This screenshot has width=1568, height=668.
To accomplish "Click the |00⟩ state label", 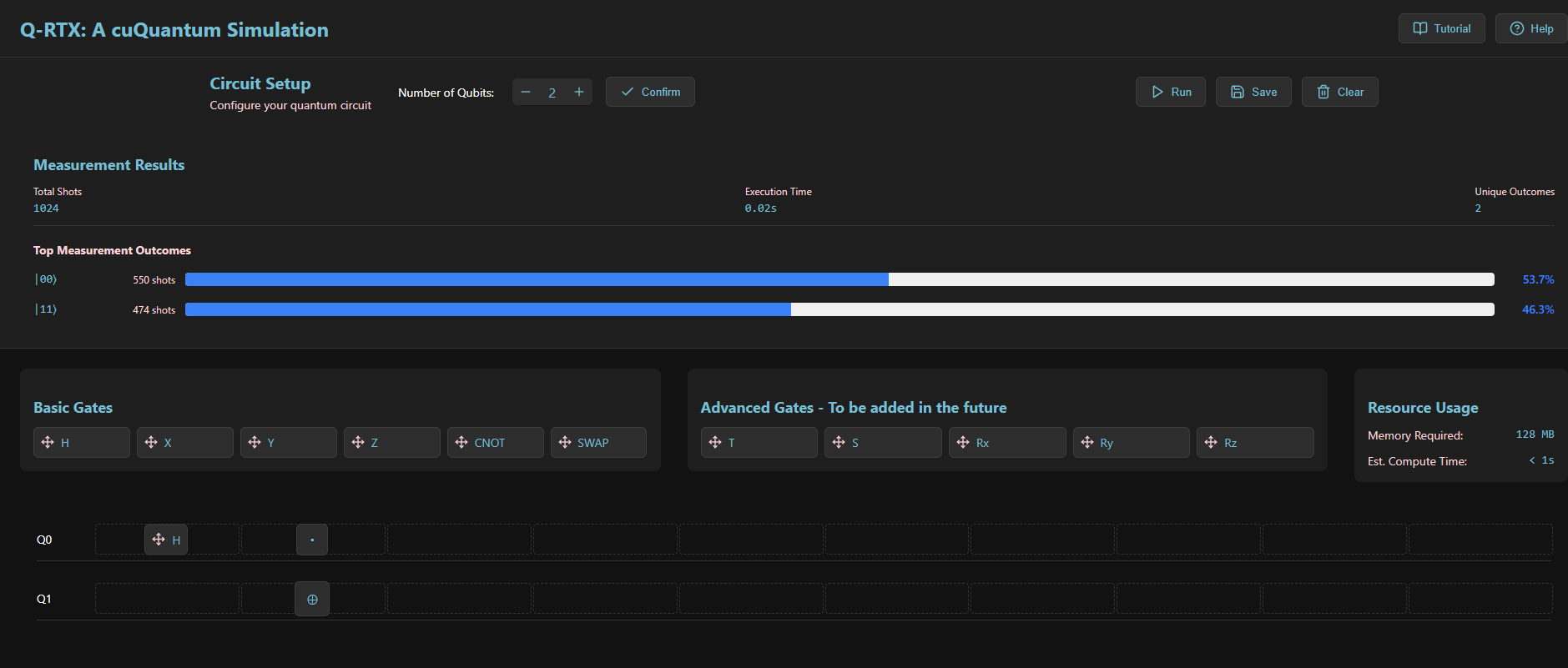I will pos(46,279).
